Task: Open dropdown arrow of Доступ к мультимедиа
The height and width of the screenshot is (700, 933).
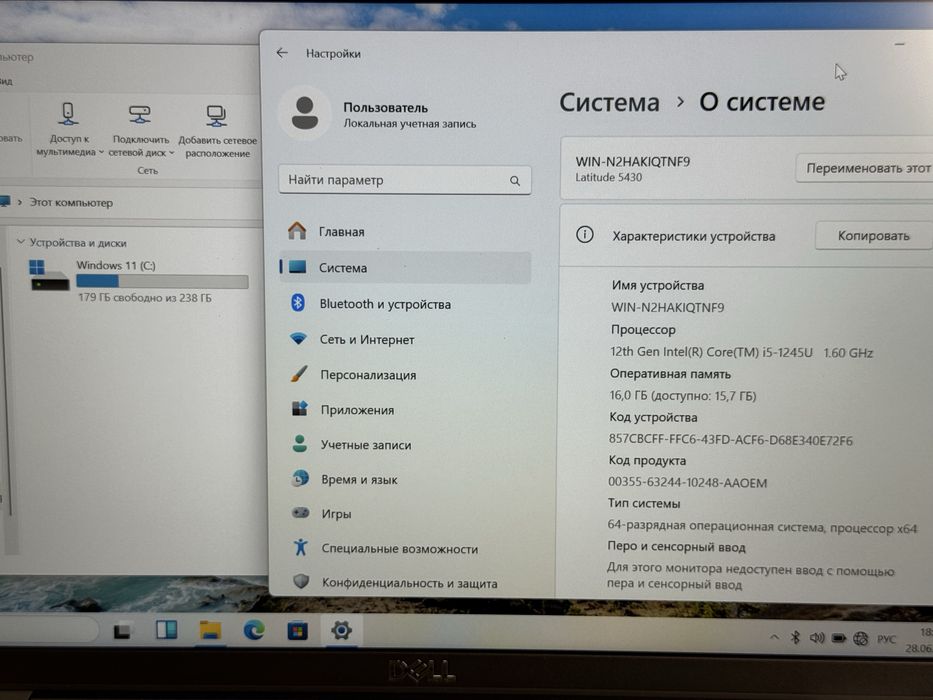Action: [x=101, y=152]
